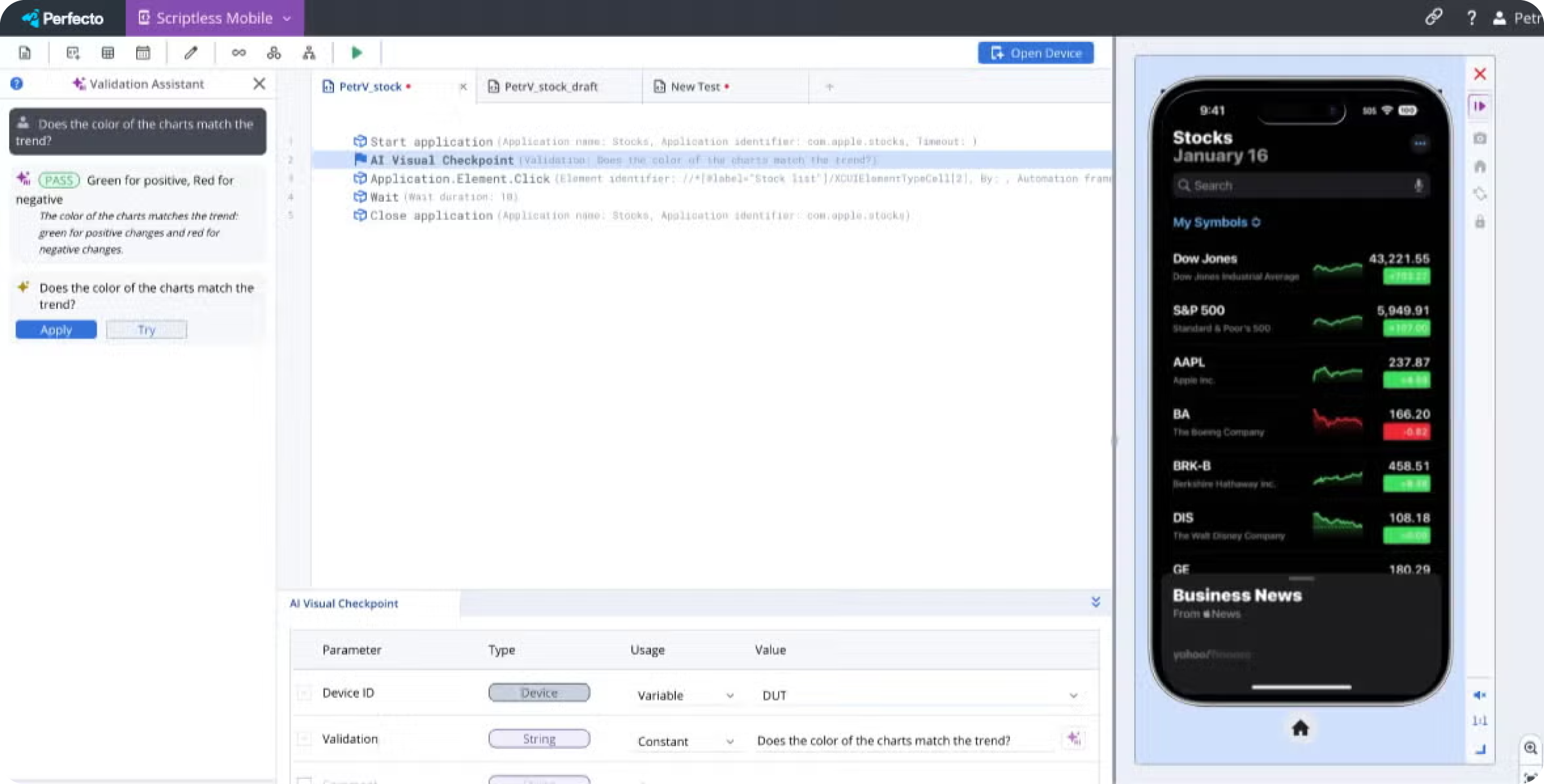This screenshot has height=784, width=1544.
Task: Mute device audio with speaker icon
Action: pos(1479,695)
